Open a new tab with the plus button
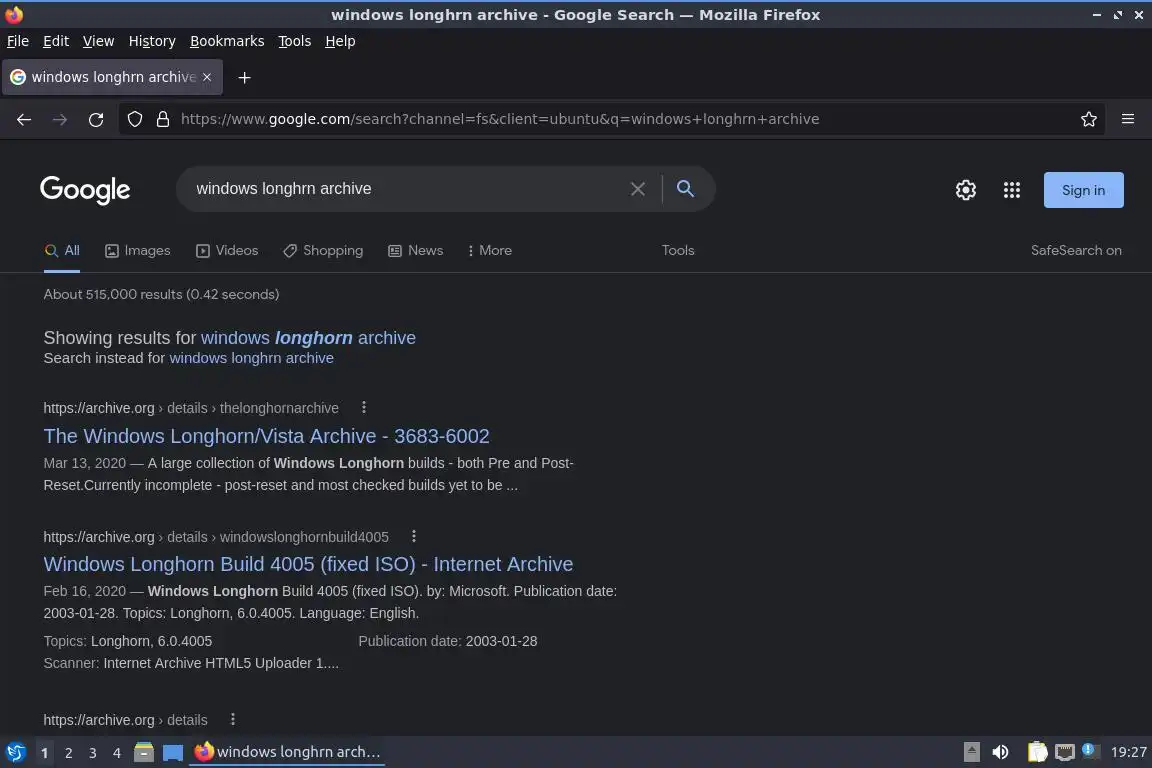 (x=245, y=77)
